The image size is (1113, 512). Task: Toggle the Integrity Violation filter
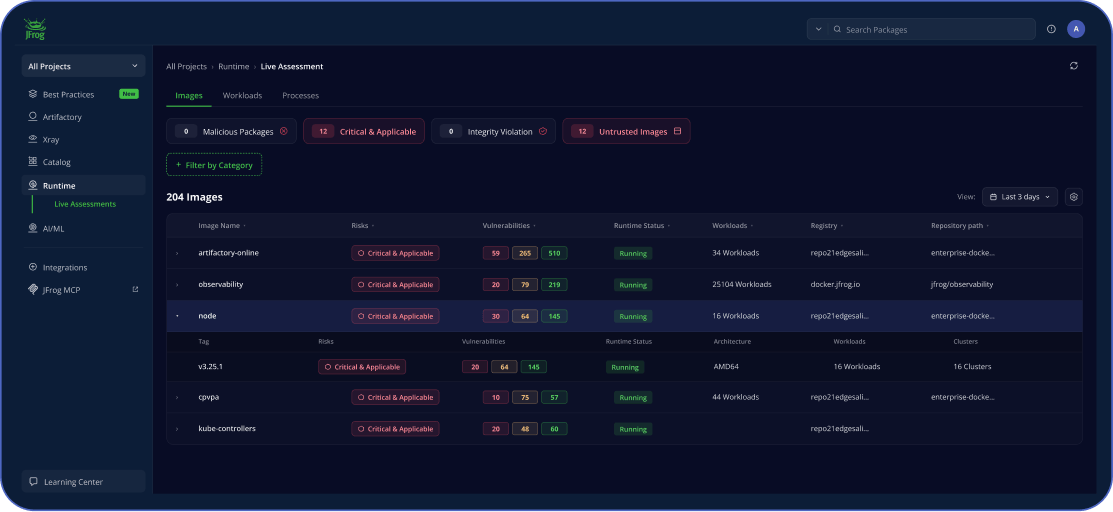click(x=493, y=131)
